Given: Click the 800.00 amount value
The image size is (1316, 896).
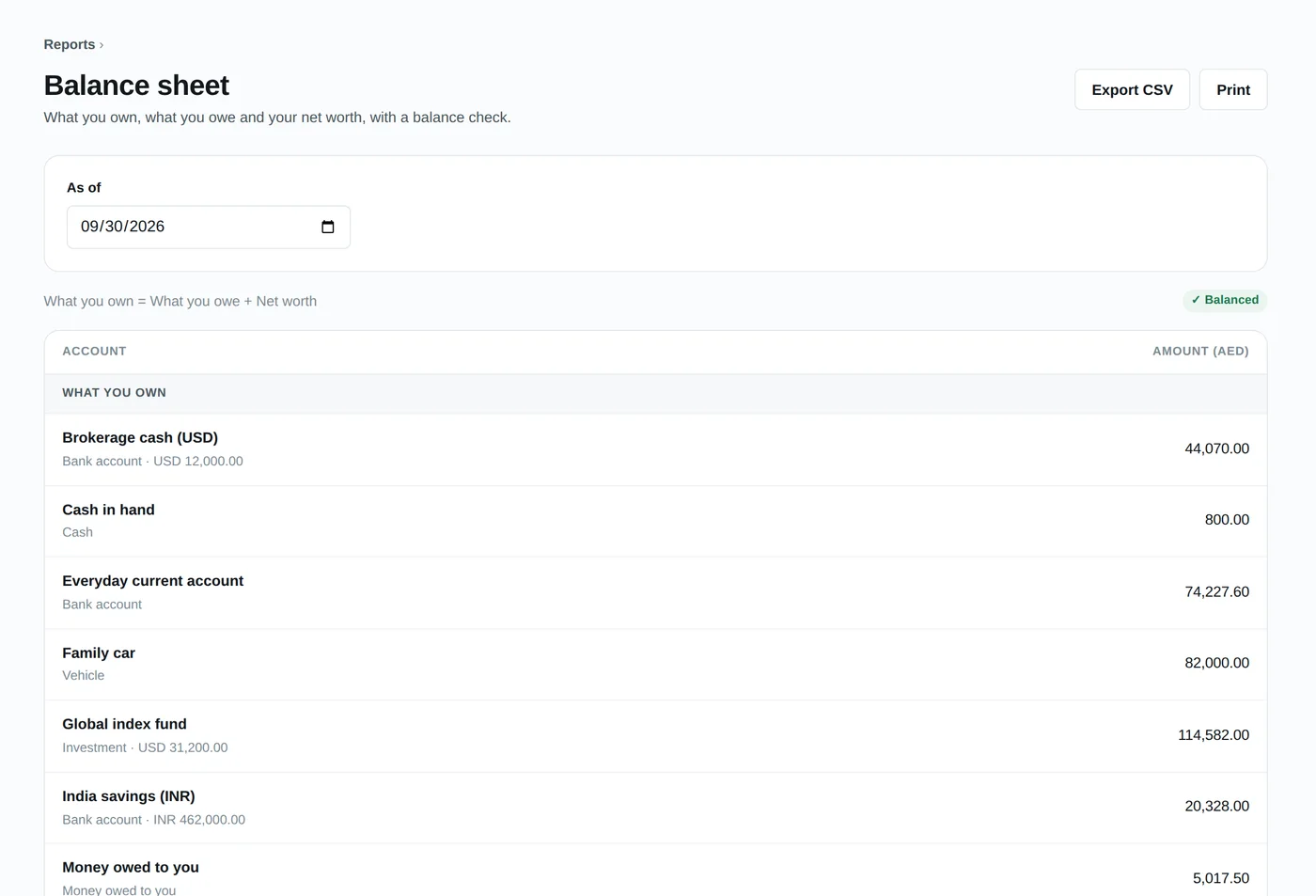Looking at the screenshot, I should (1227, 519).
